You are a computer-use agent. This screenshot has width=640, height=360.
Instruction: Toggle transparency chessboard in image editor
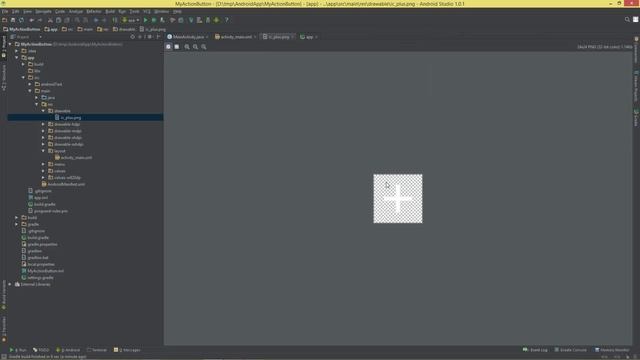point(168,47)
